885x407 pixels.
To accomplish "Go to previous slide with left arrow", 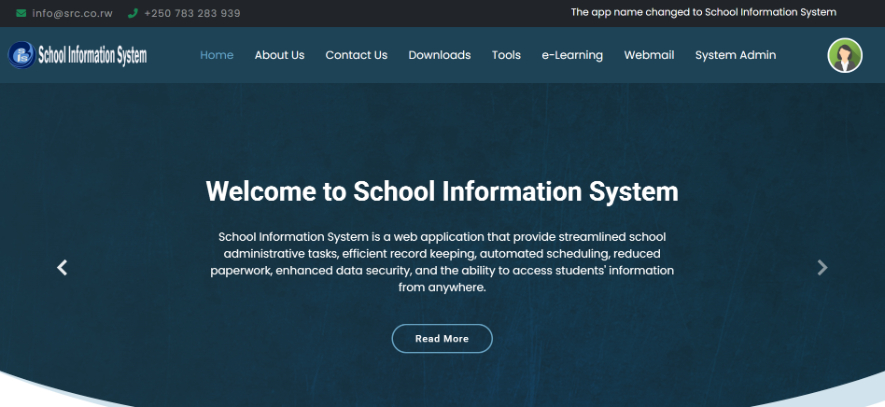I will 62,268.
